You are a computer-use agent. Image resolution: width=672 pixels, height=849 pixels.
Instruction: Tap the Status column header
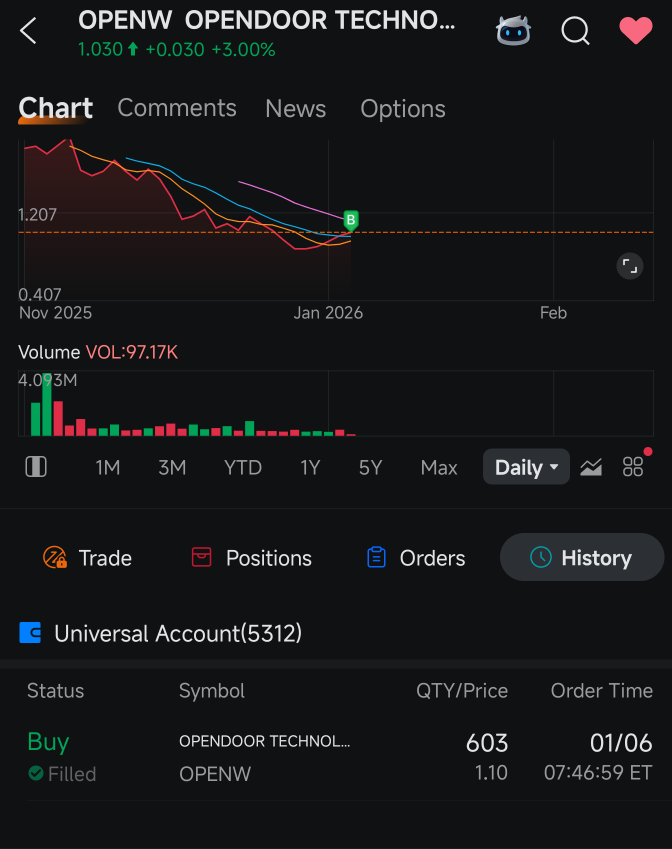point(56,691)
